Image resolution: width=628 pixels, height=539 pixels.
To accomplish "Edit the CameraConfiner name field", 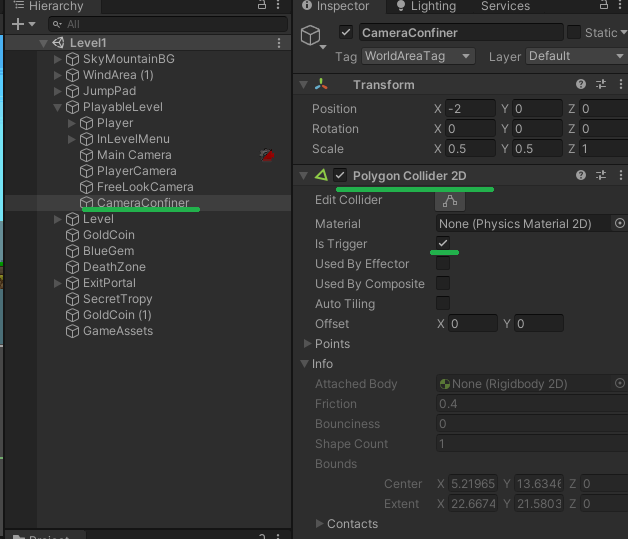I will [x=461, y=32].
